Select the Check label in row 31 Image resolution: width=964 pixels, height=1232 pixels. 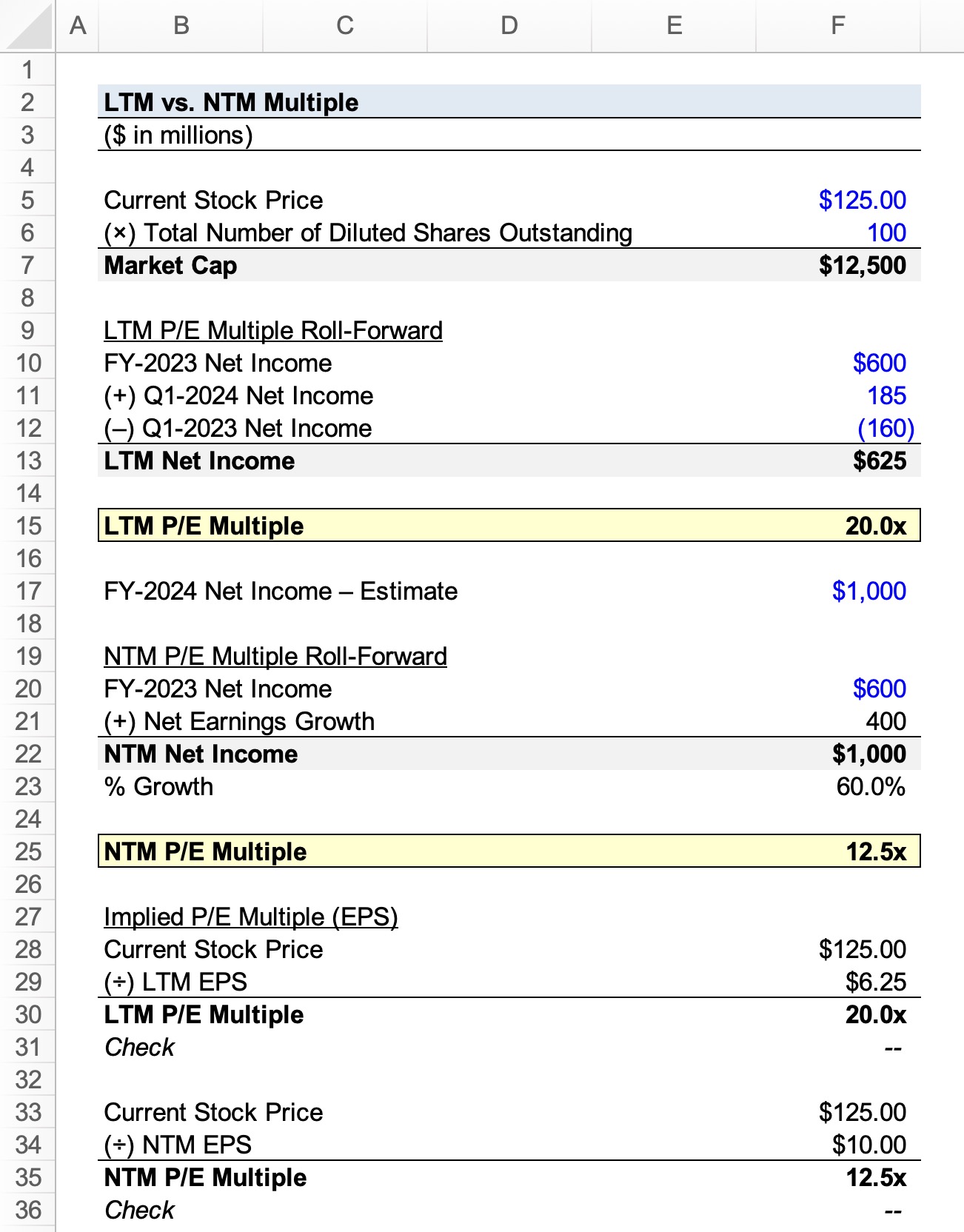[139, 1047]
